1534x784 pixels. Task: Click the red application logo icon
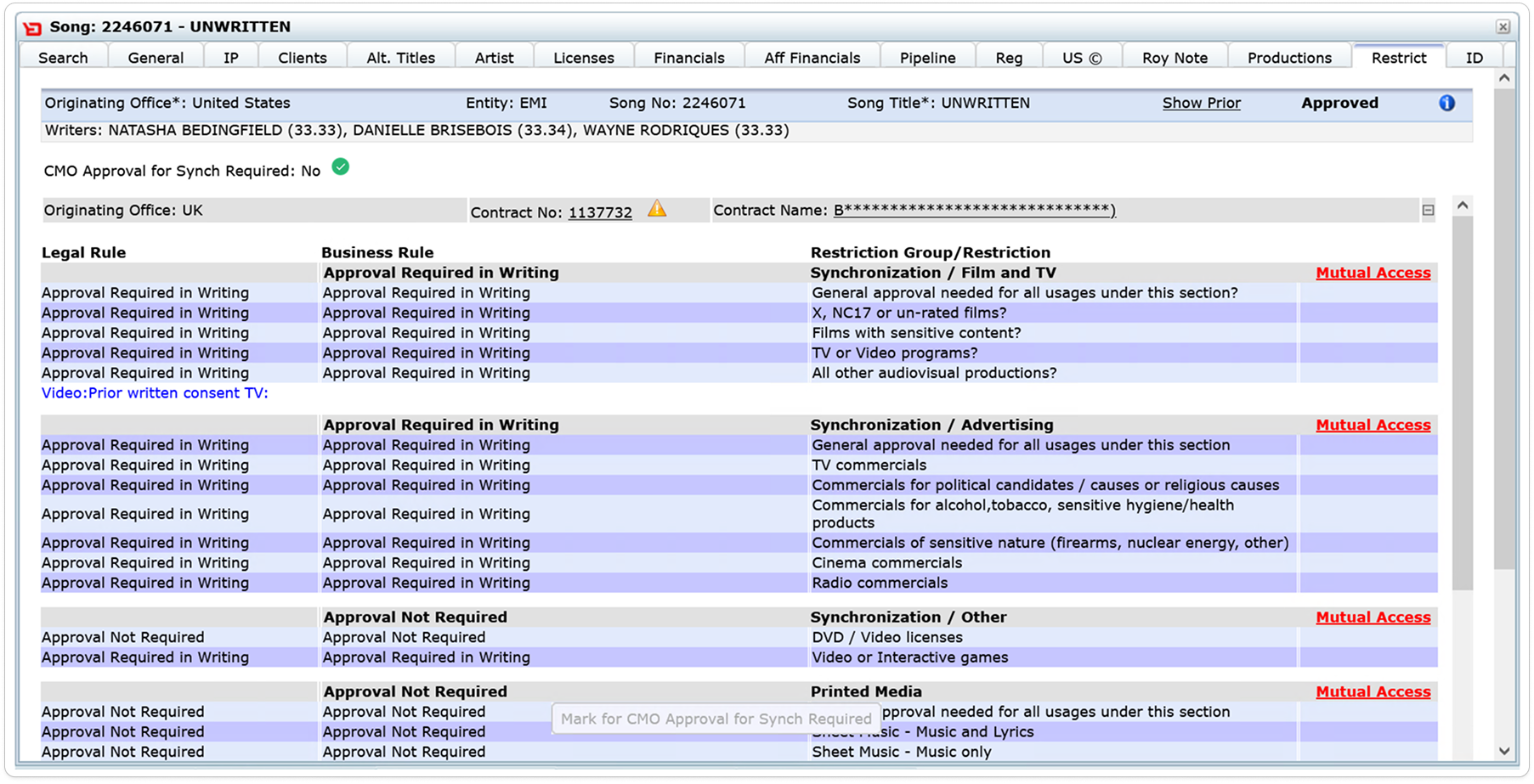tap(32, 28)
